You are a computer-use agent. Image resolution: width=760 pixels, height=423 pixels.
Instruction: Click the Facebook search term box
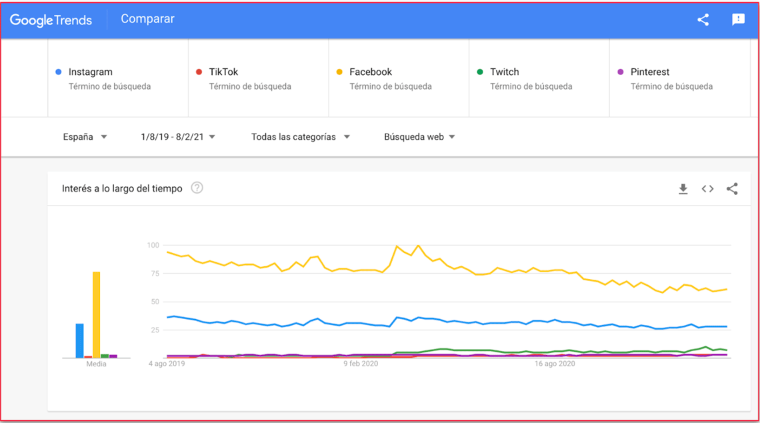371,72
